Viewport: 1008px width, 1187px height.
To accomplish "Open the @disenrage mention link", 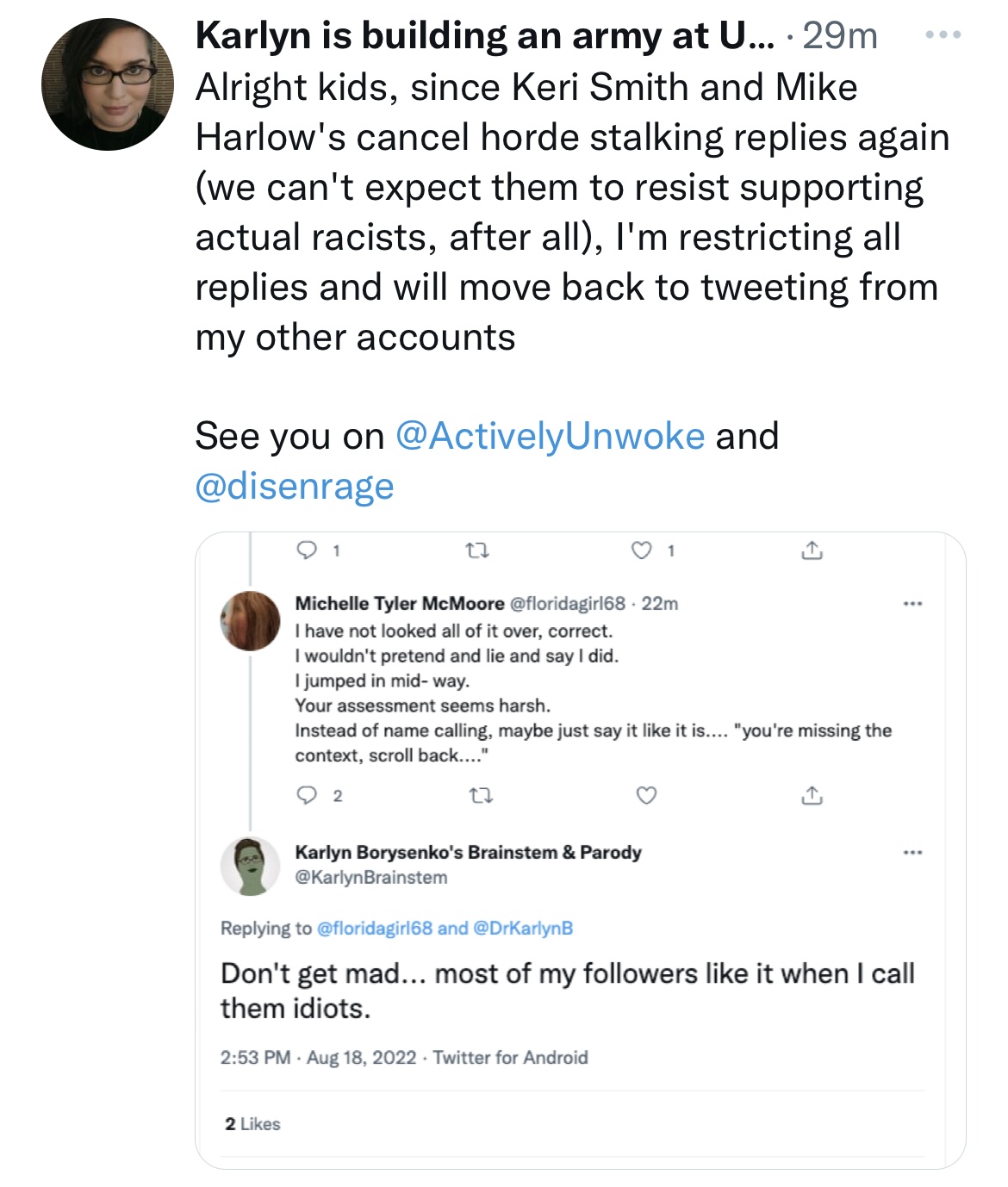I will (x=295, y=486).
